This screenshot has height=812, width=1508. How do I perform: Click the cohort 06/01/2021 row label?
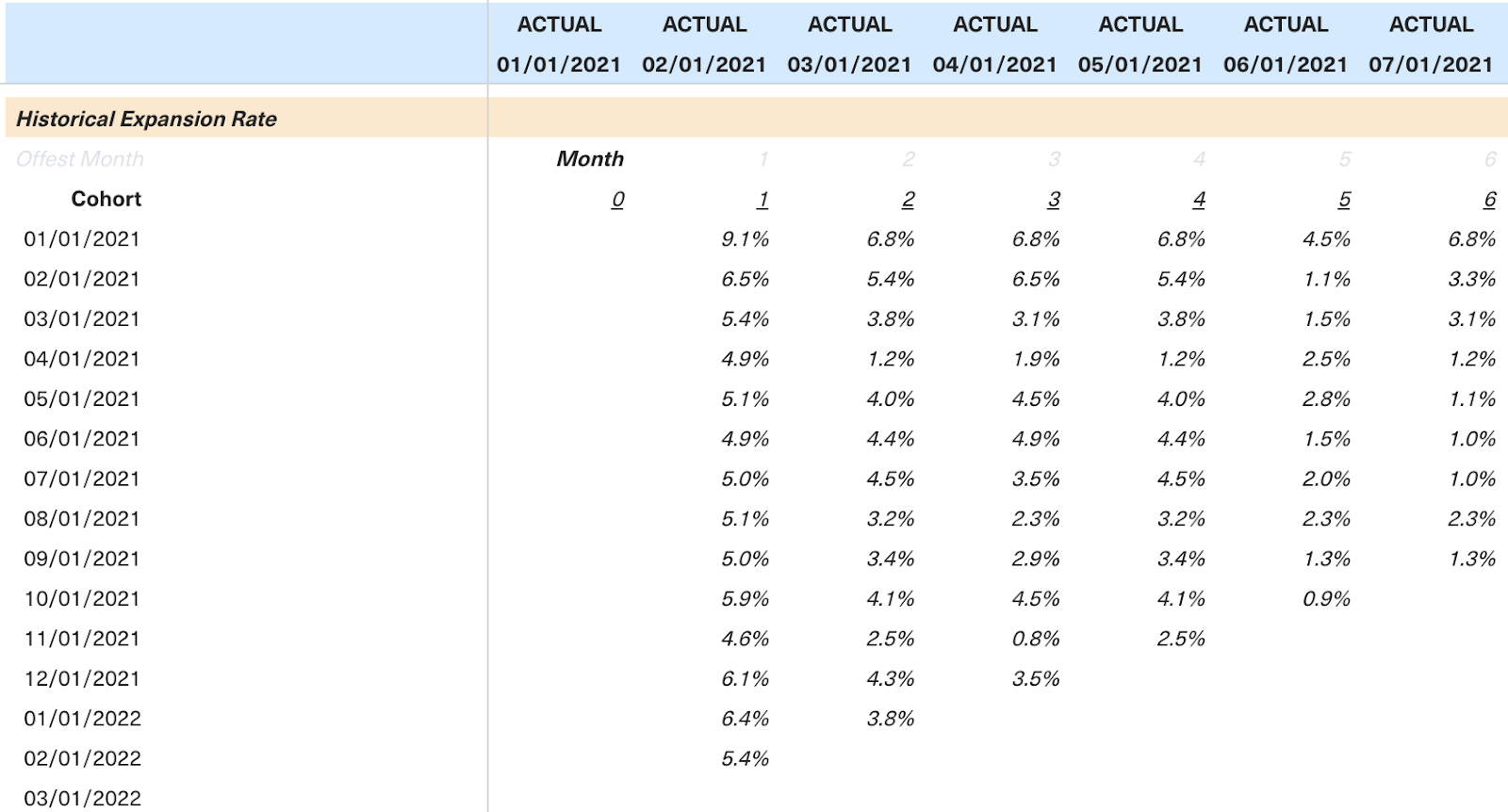(82, 439)
